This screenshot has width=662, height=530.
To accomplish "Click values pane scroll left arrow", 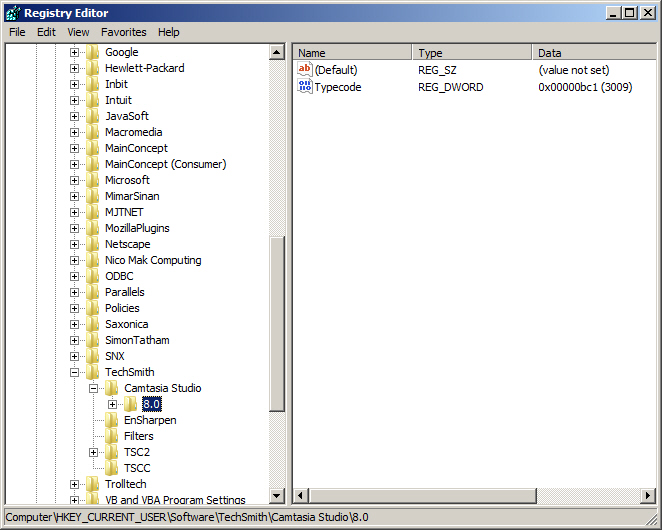I will (x=300, y=495).
